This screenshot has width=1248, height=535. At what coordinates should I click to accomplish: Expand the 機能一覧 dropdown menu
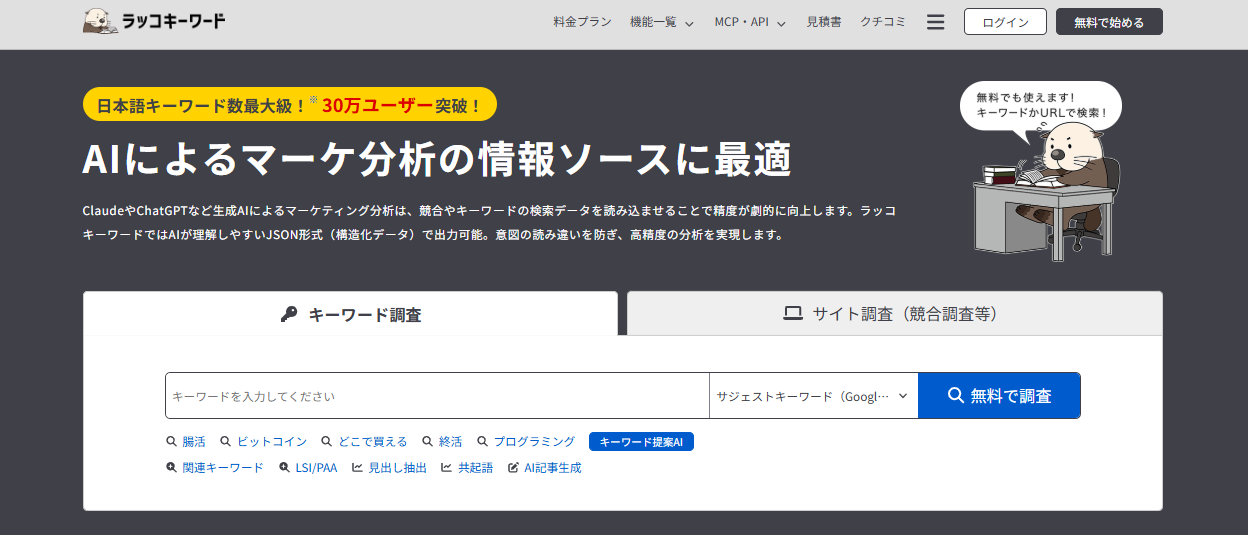[x=661, y=22]
